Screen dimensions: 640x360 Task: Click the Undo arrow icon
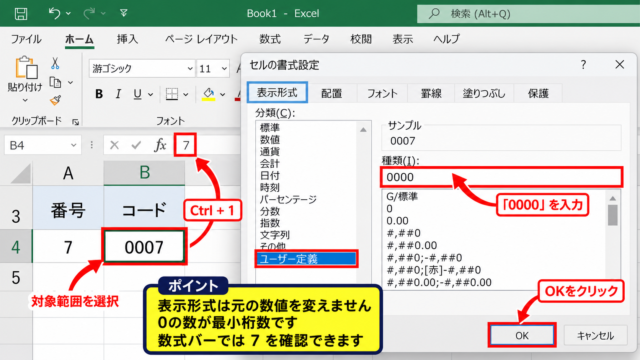54,13
